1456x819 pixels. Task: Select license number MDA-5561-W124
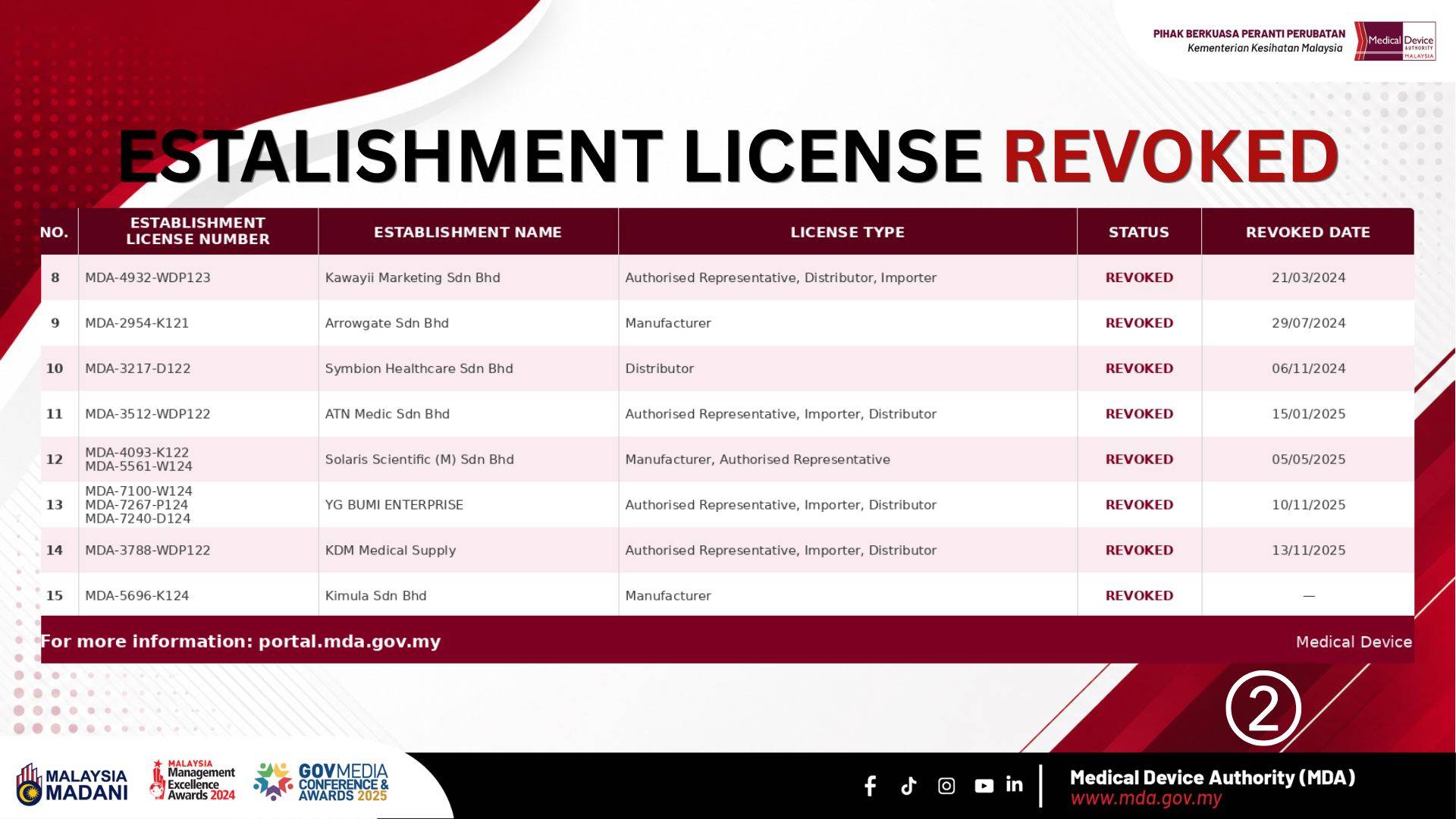[x=139, y=466]
